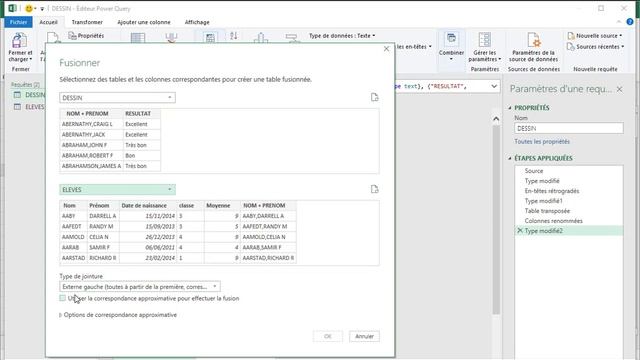
Task: Click the vertical scrollbar of the preview
Action: [x=496, y=220]
